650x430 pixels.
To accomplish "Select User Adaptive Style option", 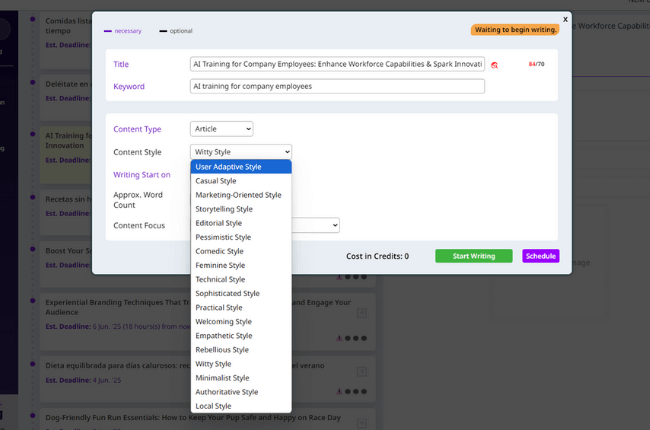I will click(240, 167).
